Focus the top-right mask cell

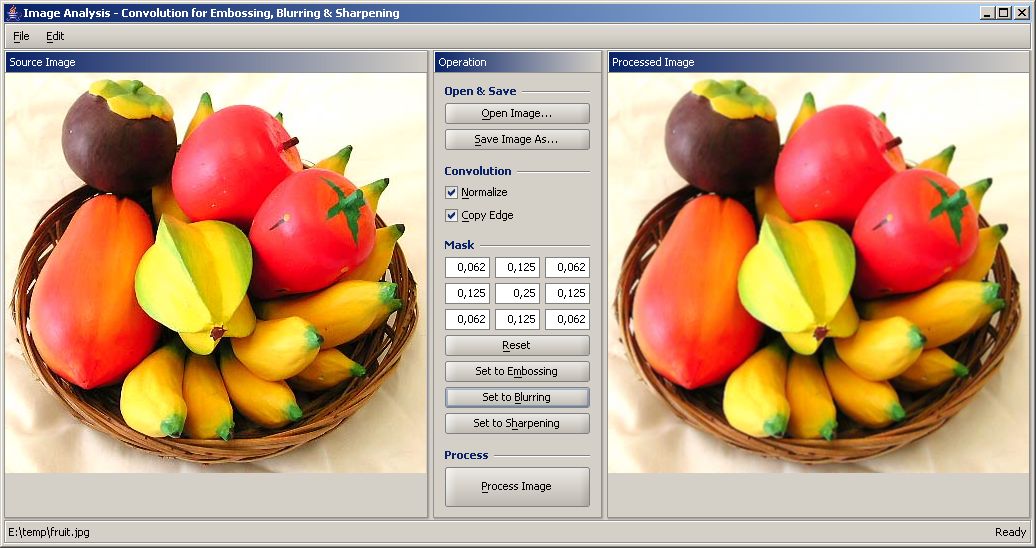567,268
